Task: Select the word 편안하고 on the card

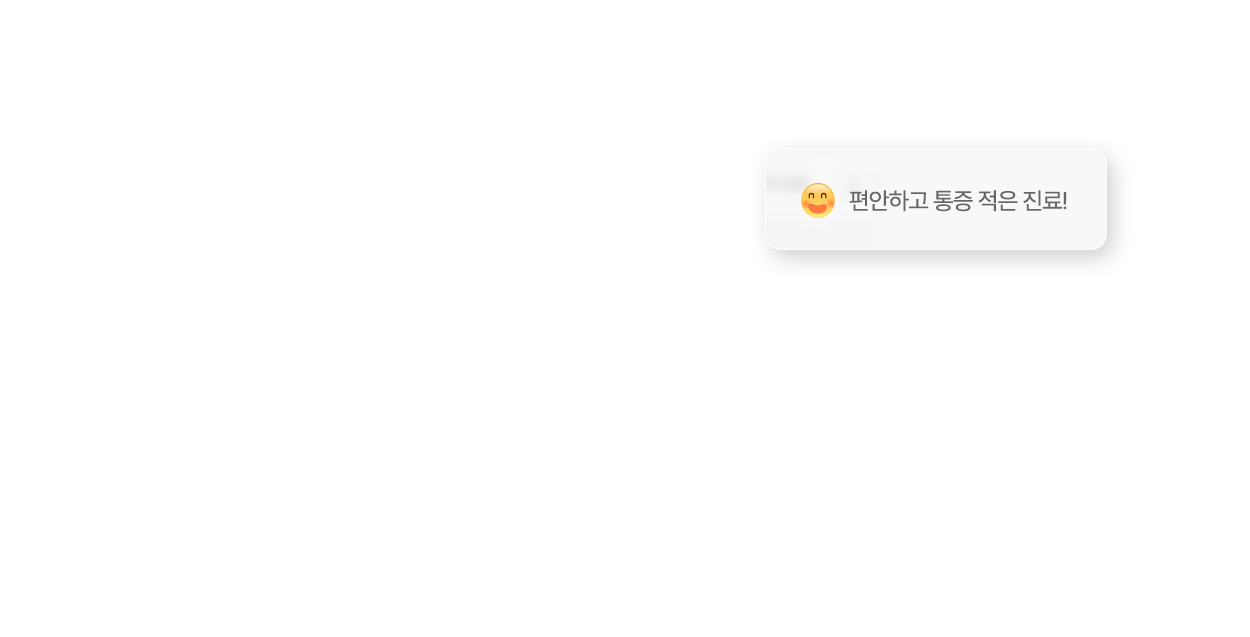Action: (x=889, y=201)
